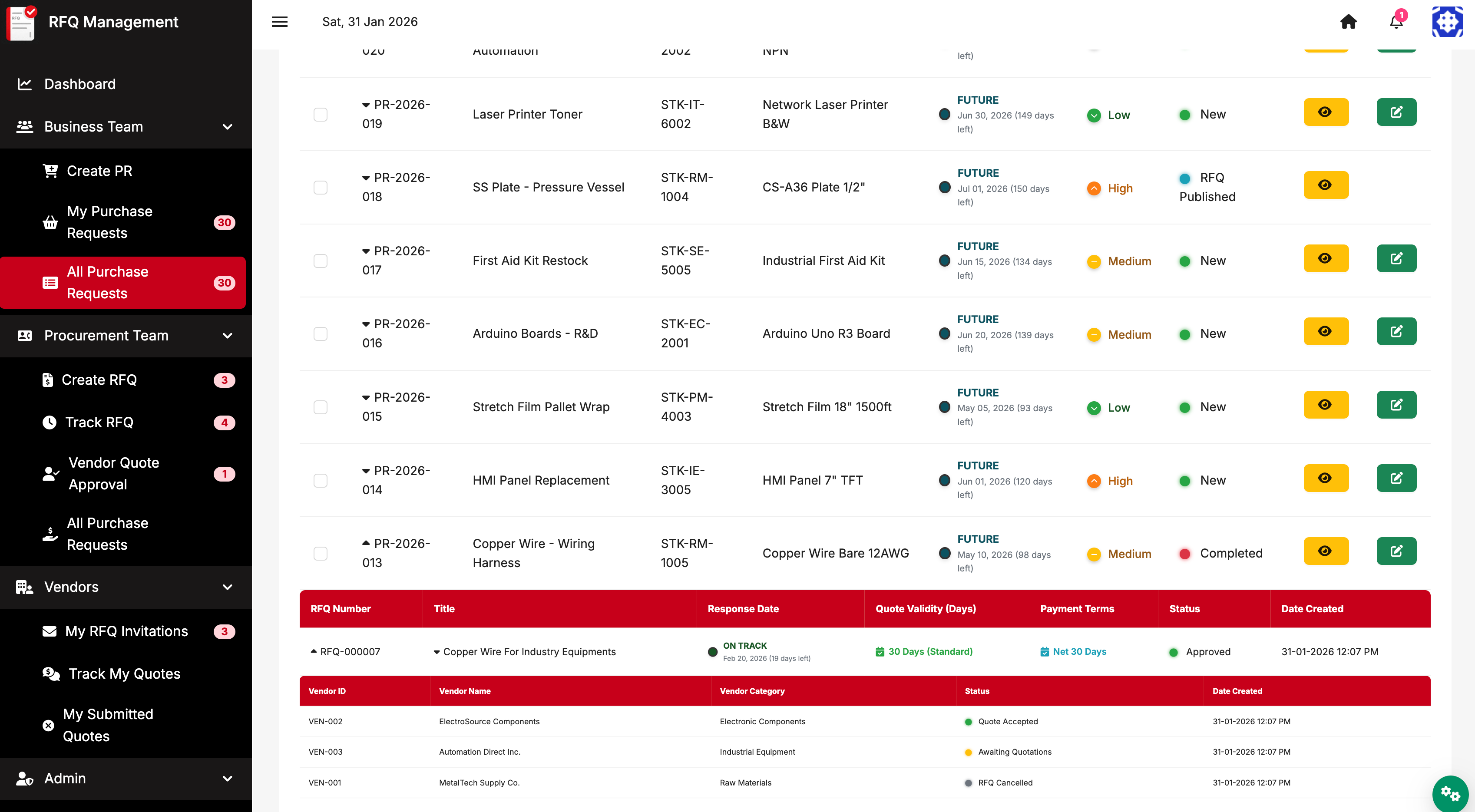This screenshot has width=1475, height=812.
Task: View details of PR-2026-016 with eye button
Action: click(x=1326, y=331)
